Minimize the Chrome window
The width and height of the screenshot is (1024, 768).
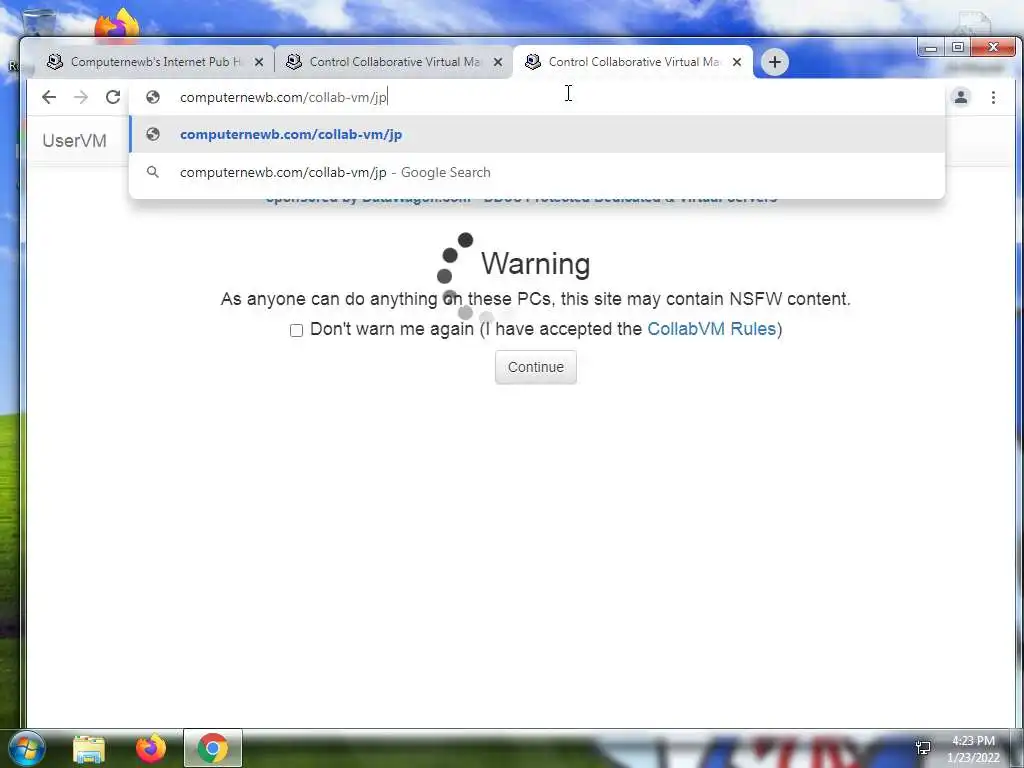click(x=931, y=48)
